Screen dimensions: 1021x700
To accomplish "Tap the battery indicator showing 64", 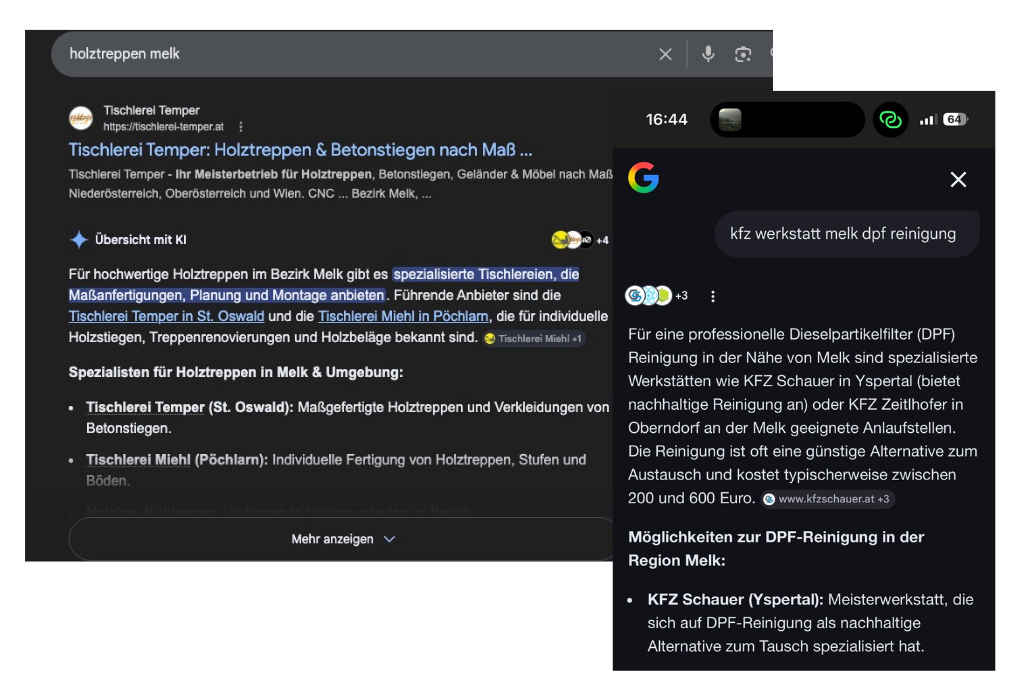I will click(955, 119).
